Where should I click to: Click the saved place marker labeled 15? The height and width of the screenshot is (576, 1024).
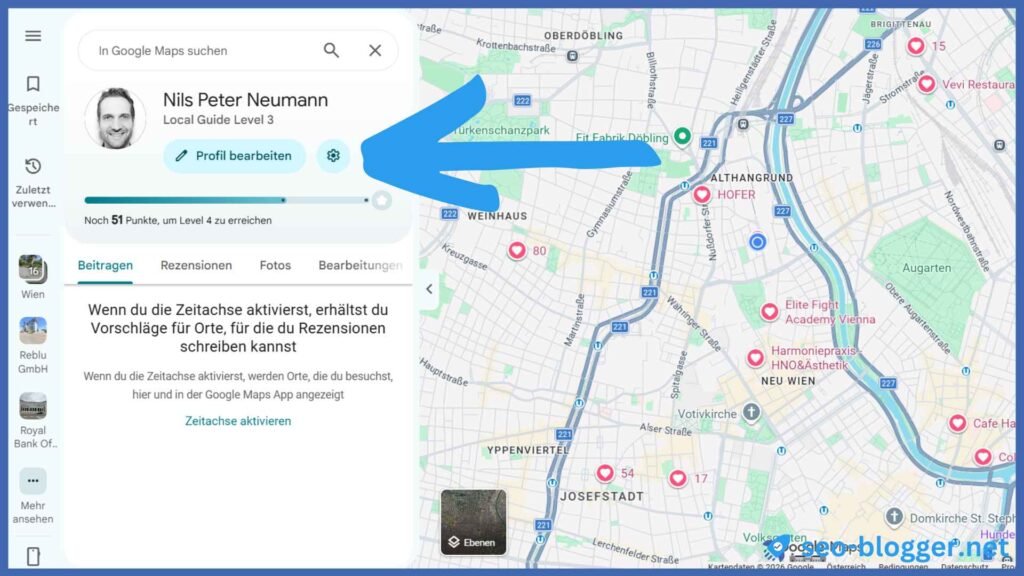pos(916,46)
